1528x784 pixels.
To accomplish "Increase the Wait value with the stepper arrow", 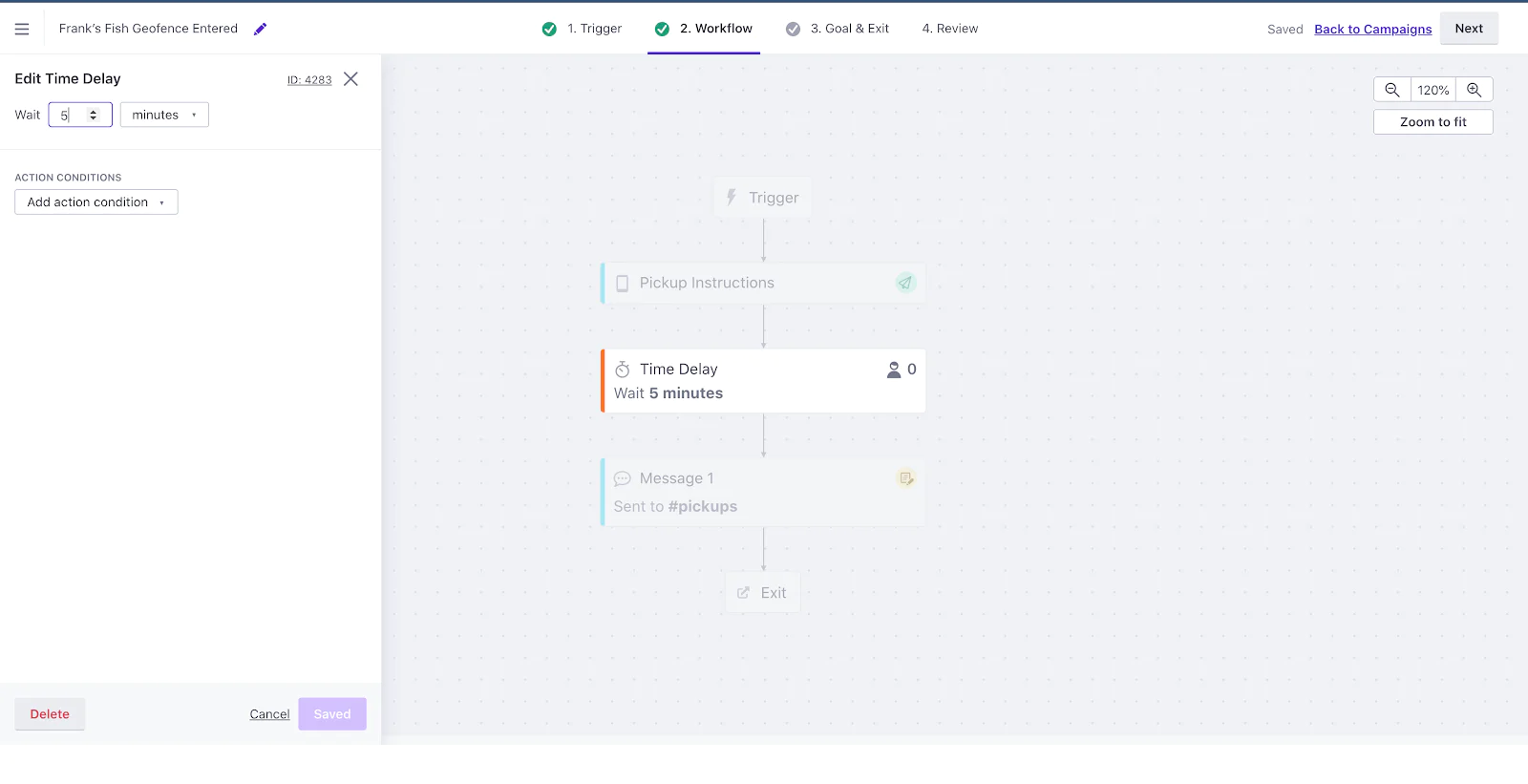I will (93, 110).
